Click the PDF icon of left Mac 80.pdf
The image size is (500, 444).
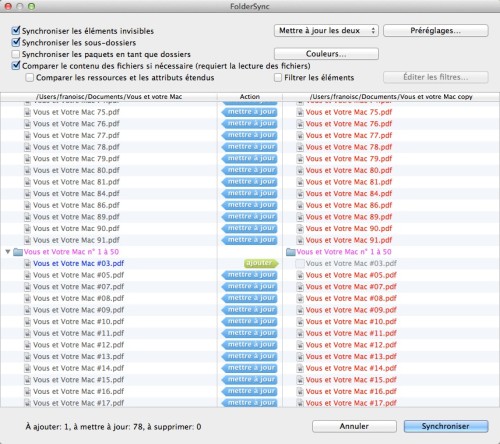point(27,170)
